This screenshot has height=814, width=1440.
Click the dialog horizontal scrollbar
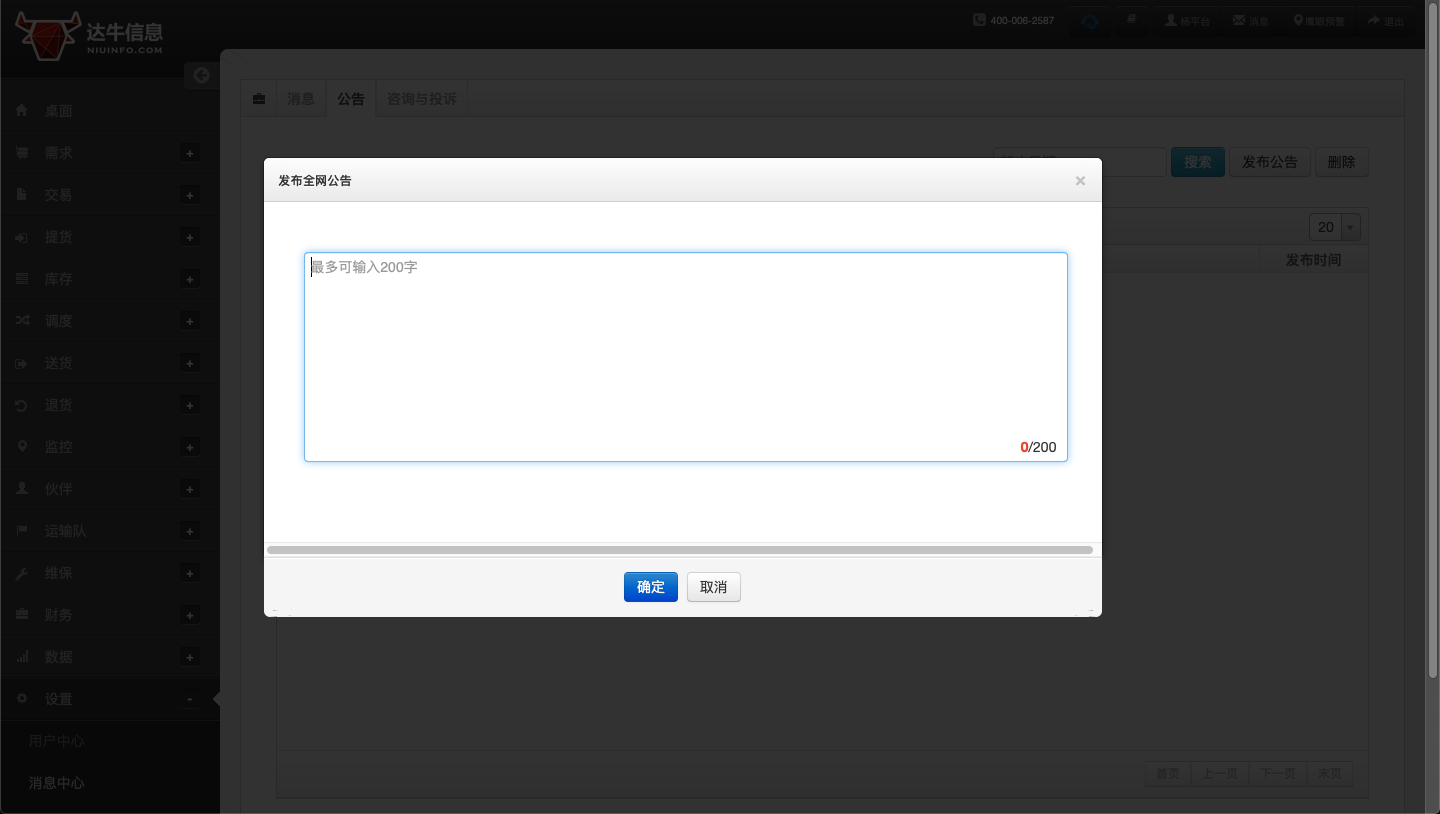click(x=680, y=550)
